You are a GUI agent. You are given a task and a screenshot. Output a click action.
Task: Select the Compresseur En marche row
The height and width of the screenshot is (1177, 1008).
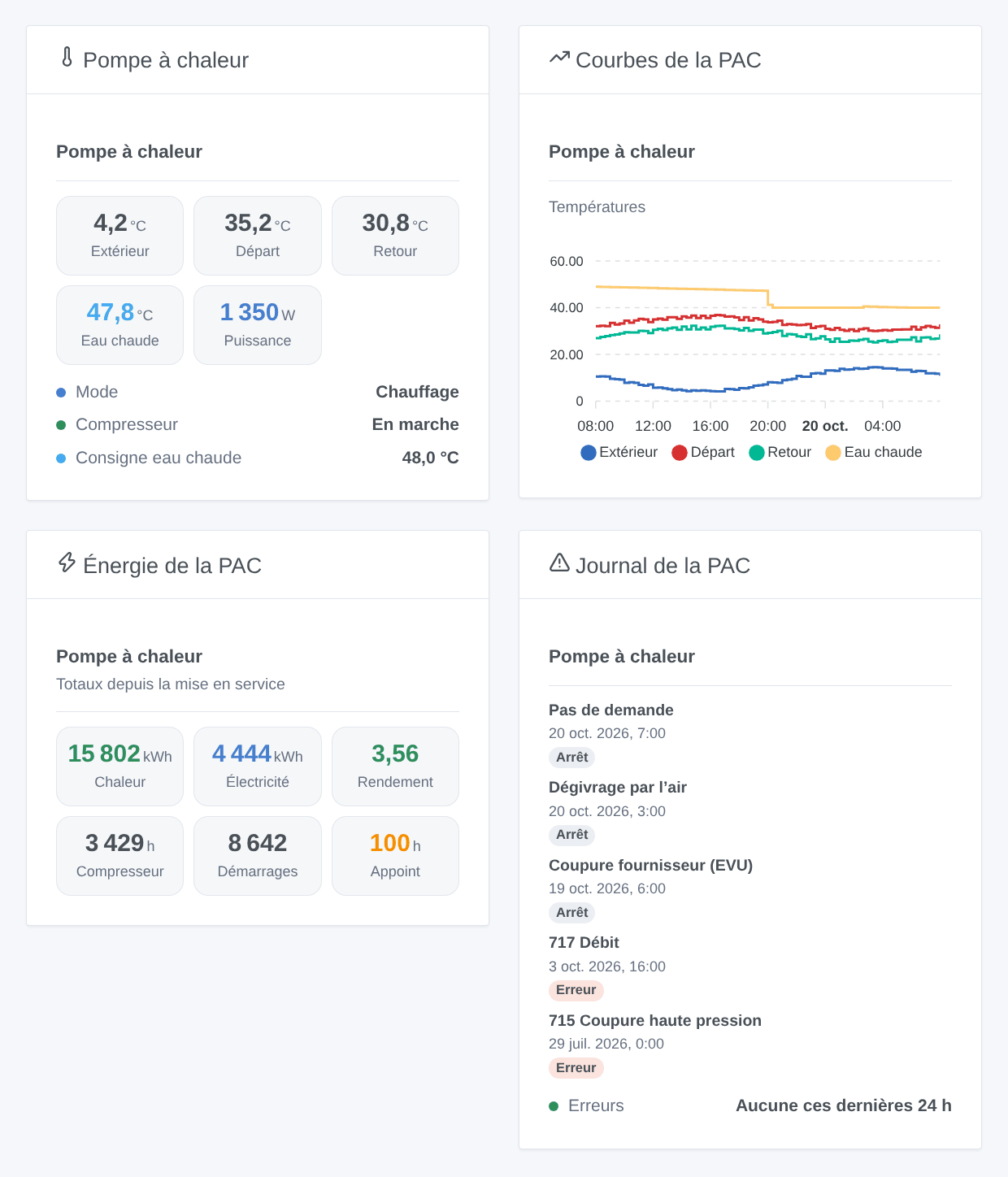[x=258, y=424]
